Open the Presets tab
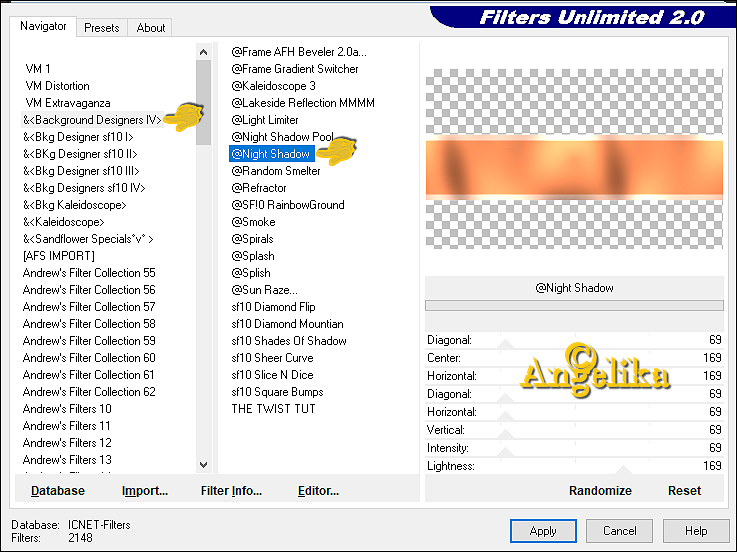The height and width of the screenshot is (552, 737). click(102, 28)
